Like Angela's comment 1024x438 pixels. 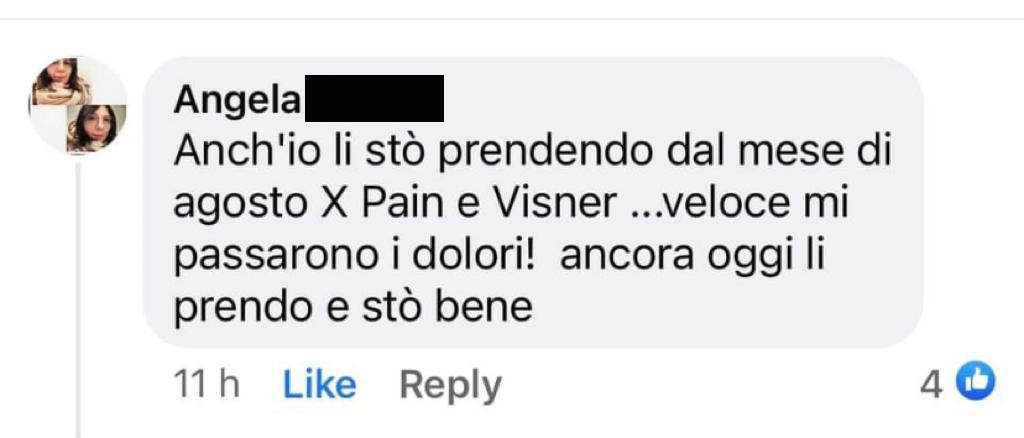coord(319,384)
